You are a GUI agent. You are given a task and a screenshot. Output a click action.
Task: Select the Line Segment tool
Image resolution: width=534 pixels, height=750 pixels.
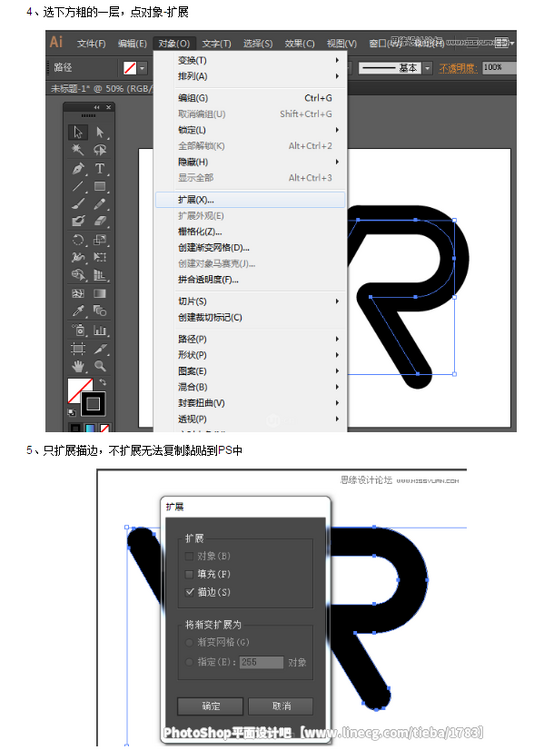(78, 186)
